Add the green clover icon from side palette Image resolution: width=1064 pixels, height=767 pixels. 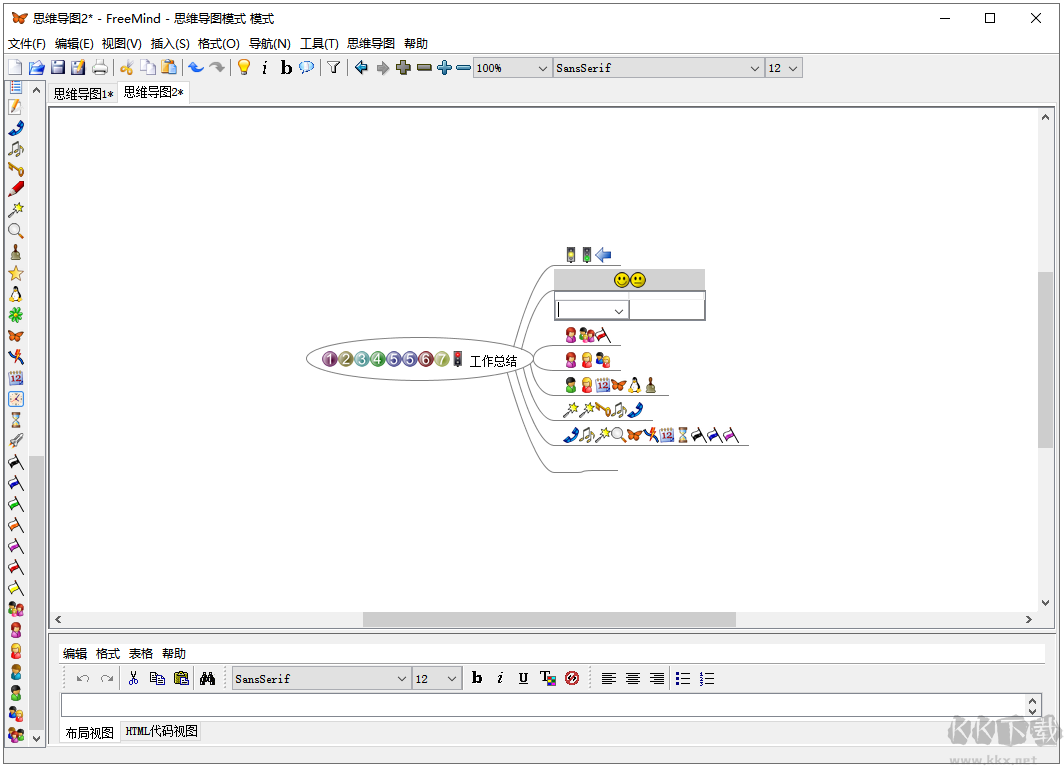[16, 315]
